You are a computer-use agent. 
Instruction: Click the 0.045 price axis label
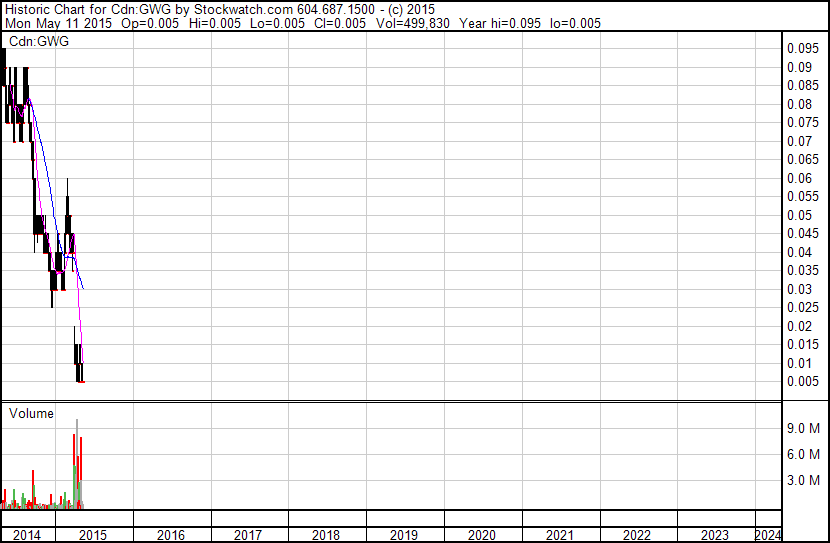803,233
